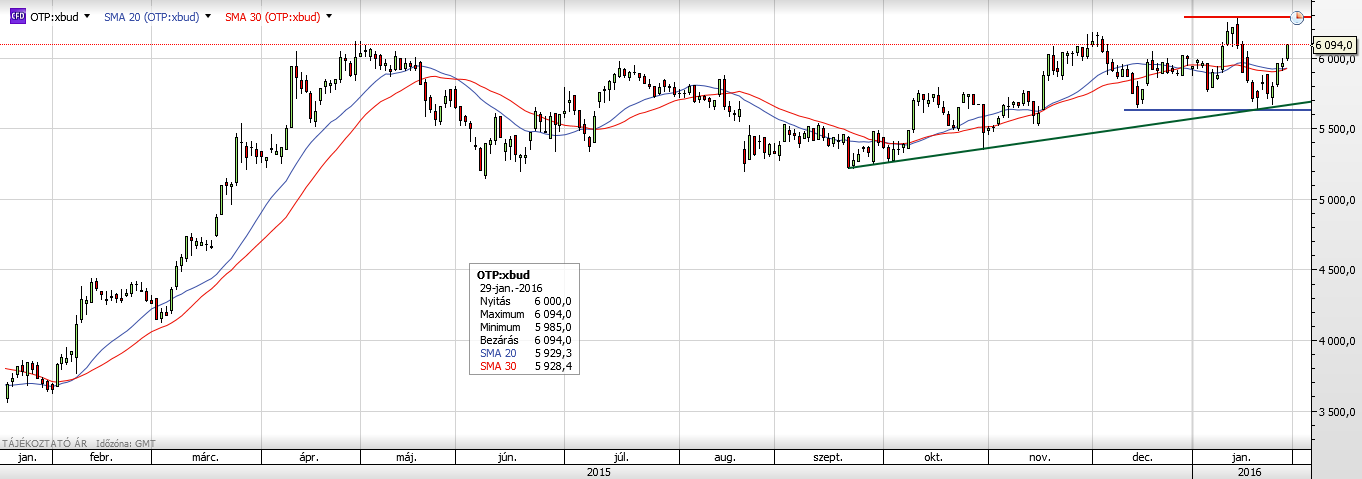Click the 6 000,0 price axis label
Viewport: 1362px width, 479px height.
click(x=1337, y=60)
